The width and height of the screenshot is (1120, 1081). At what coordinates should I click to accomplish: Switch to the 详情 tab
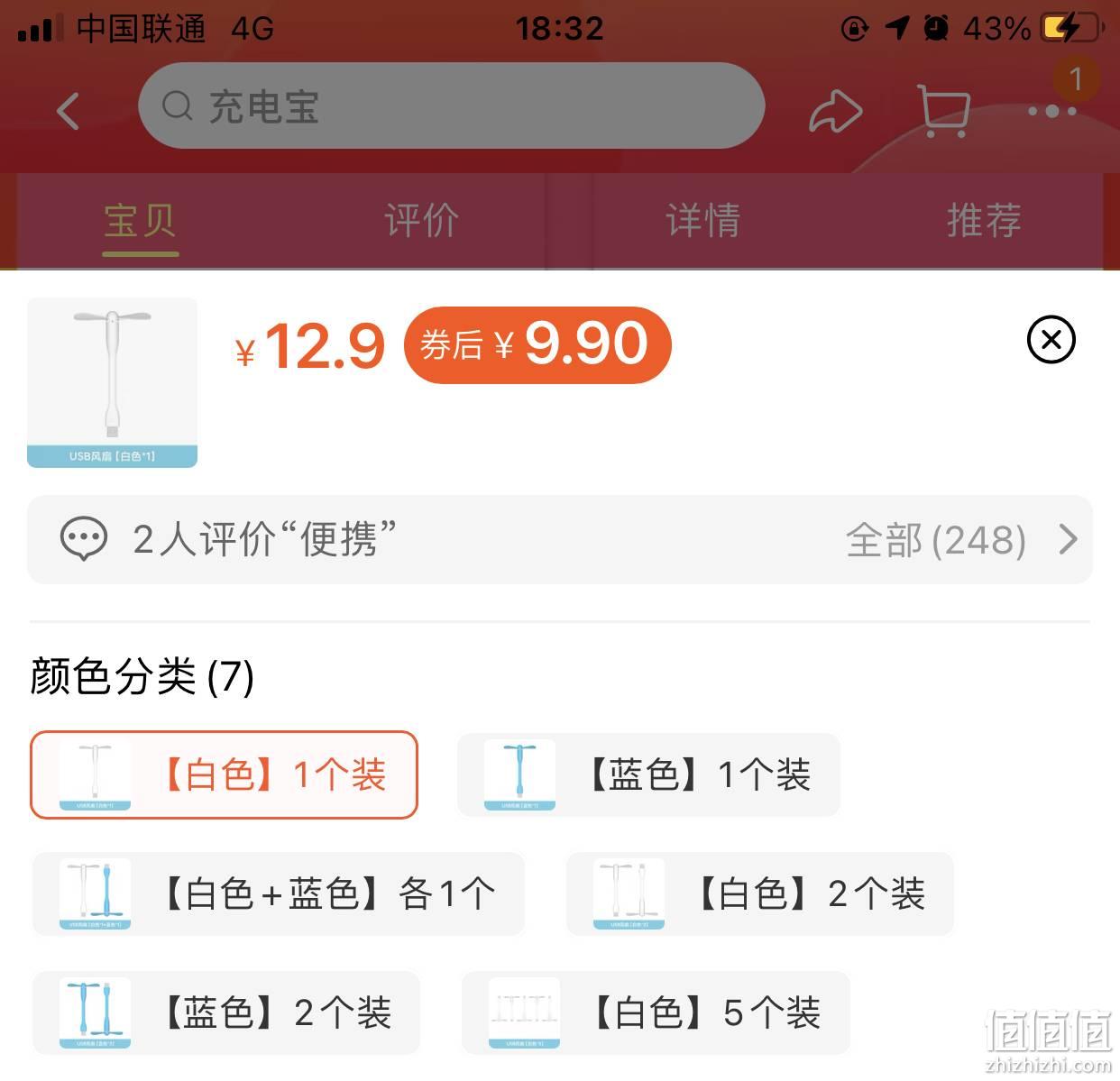(x=702, y=220)
